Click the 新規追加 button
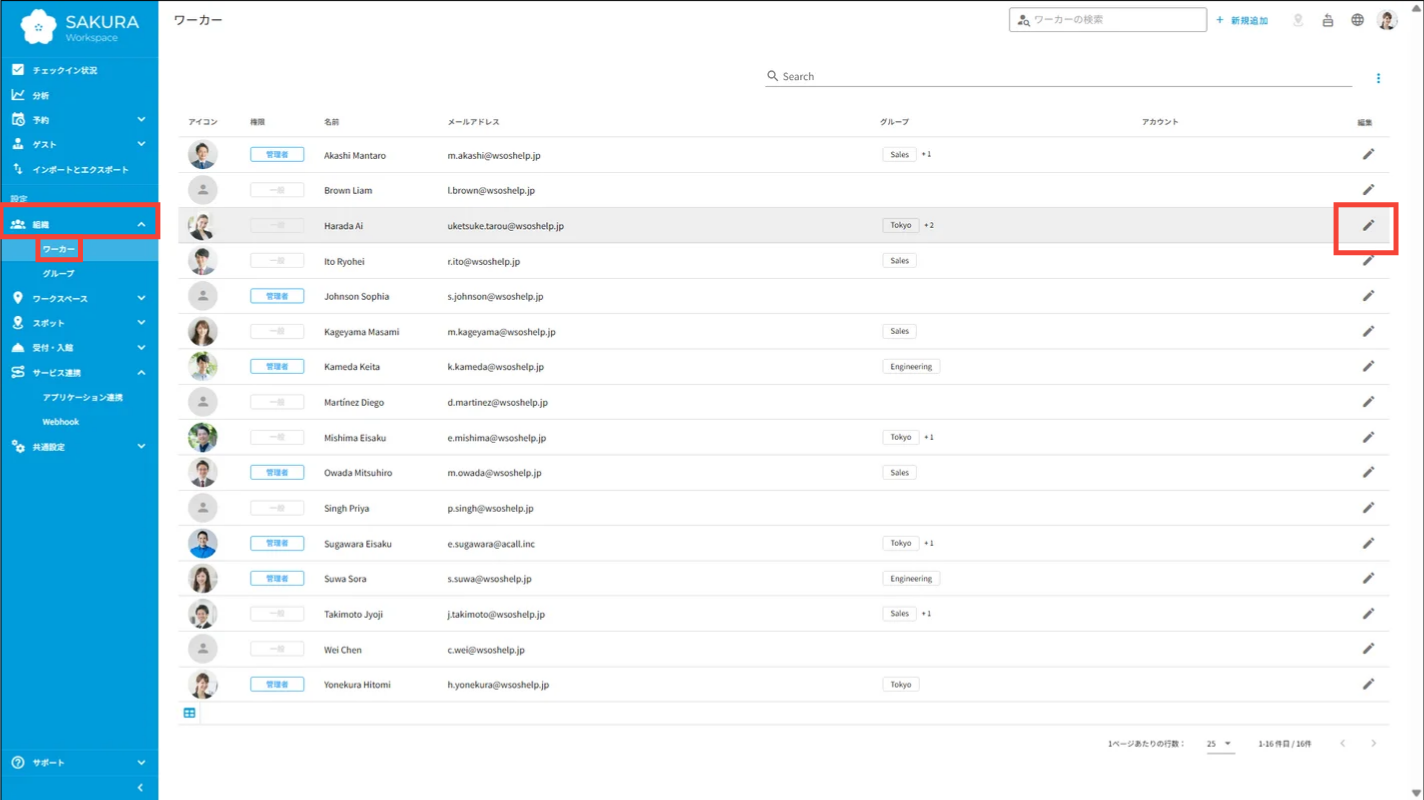This screenshot has height=800, width=1424. (x=1242, y=20)
